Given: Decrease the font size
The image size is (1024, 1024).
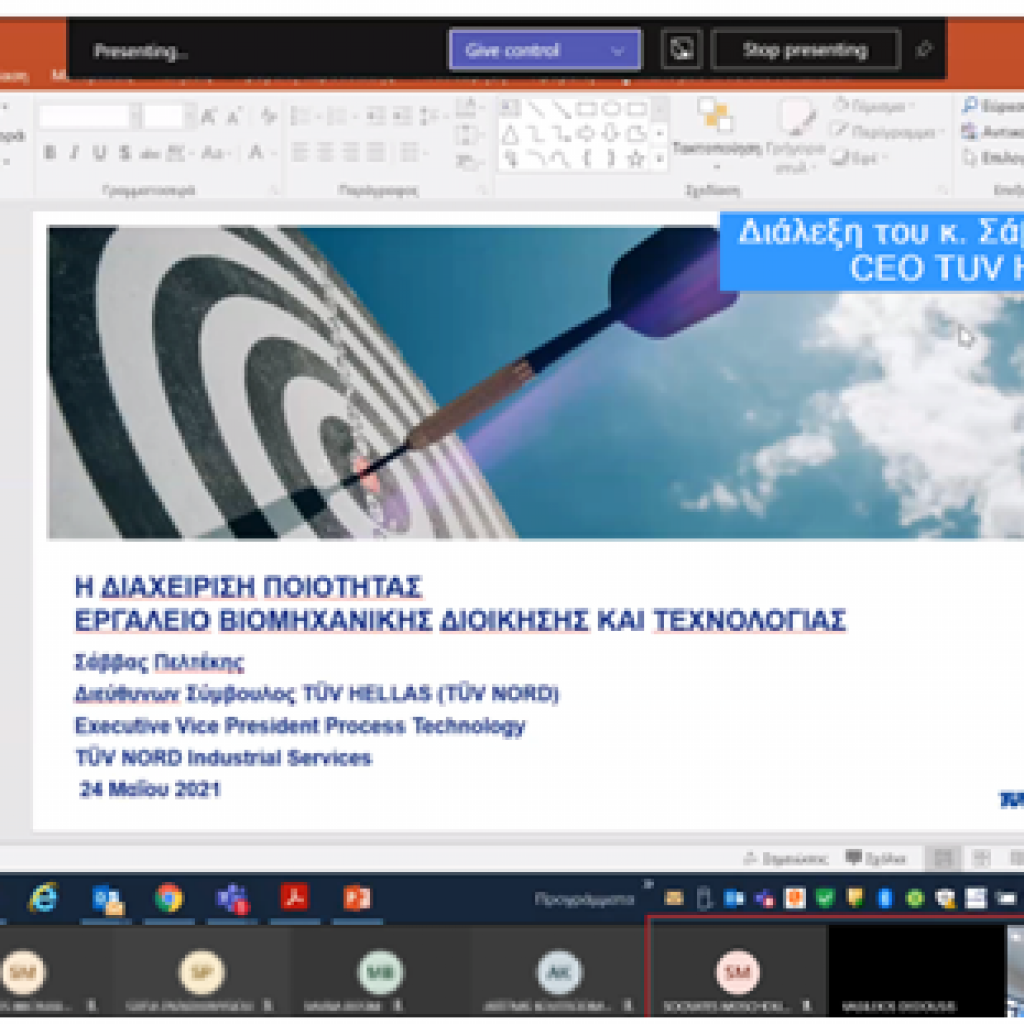Looking at the screenshot, I should [x=234, y=116].
